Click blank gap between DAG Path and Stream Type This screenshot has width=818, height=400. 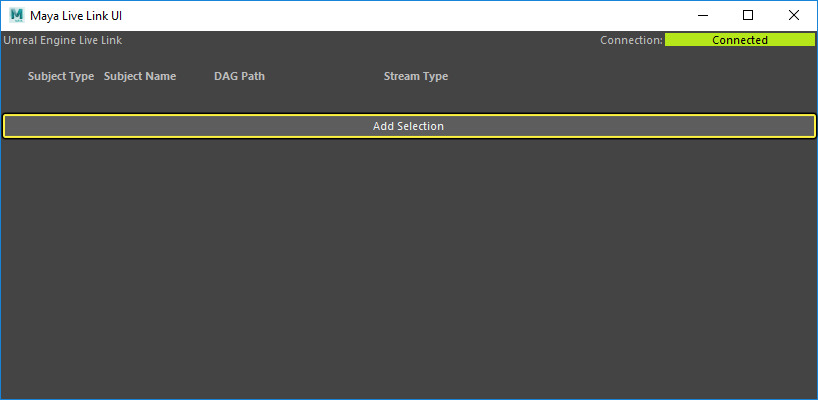pyautogui.click(x=325, y=76)
